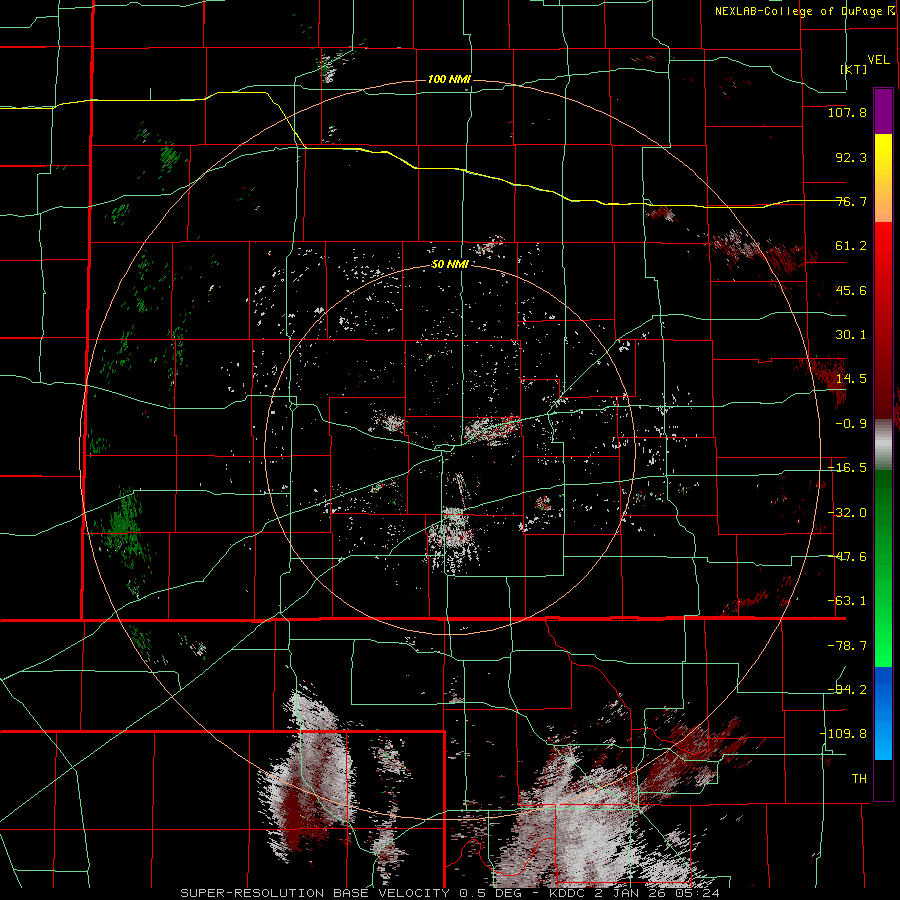The image size is (900, 900).
Task: Click the [KT] units label
Action: [x=854, y=69]
